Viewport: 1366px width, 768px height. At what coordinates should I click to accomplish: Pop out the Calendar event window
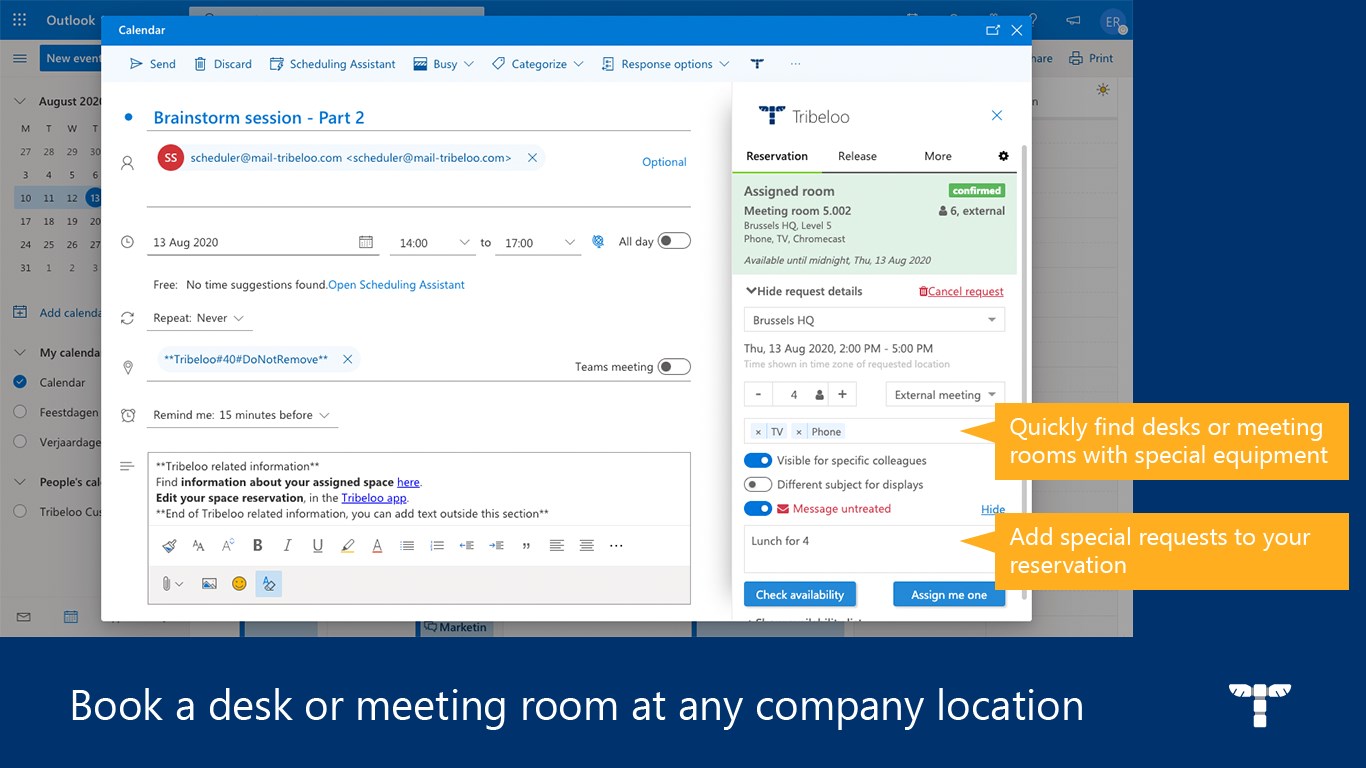click(992, 30)
